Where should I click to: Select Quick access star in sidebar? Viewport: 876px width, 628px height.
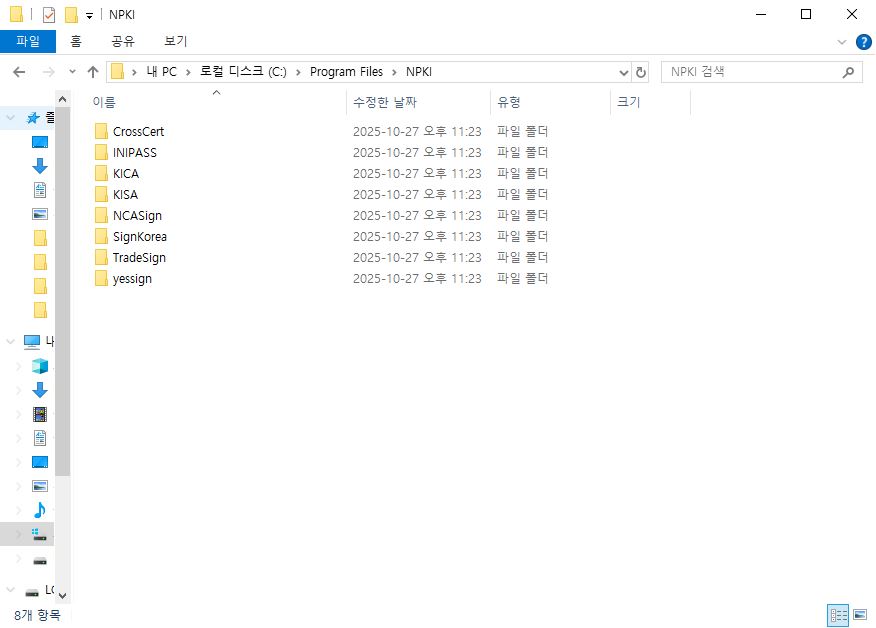point(33,118)
